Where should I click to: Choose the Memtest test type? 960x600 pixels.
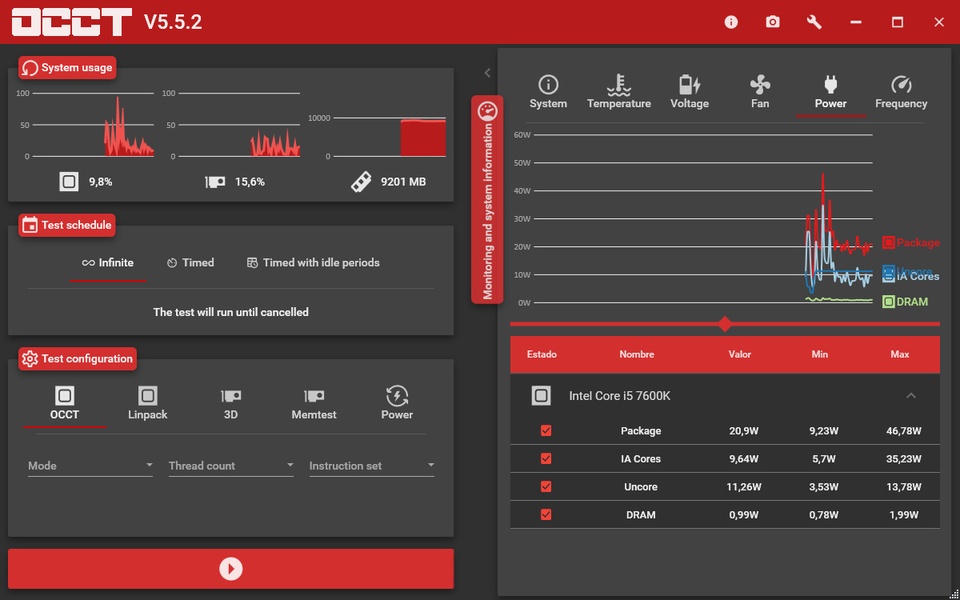pyautogui.click(x=314, y=403)
